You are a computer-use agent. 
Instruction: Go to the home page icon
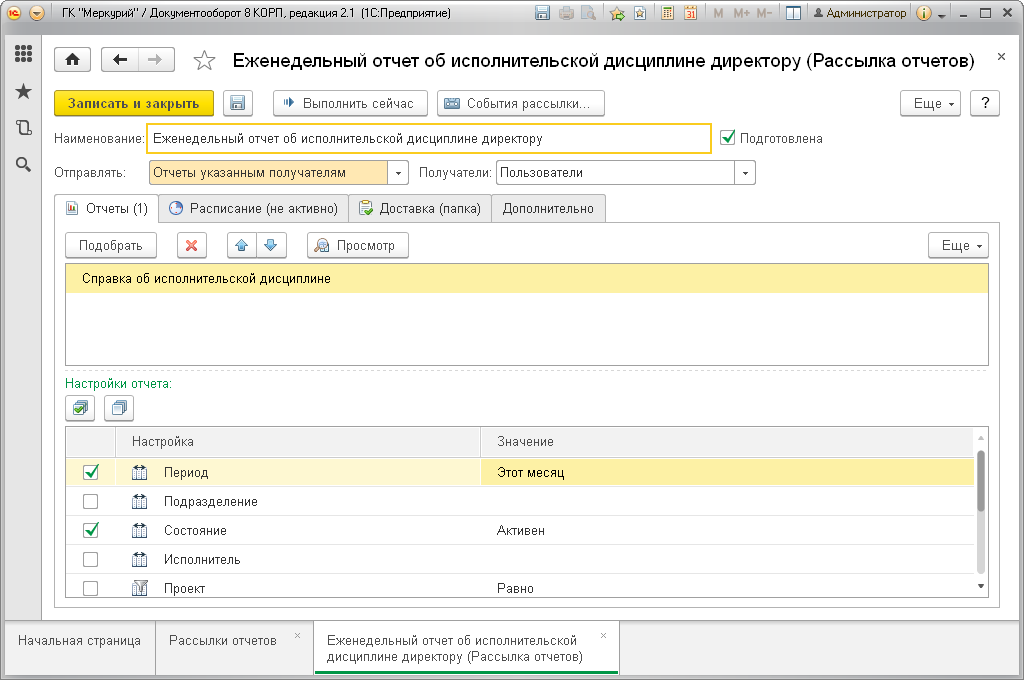coord(72,60)
